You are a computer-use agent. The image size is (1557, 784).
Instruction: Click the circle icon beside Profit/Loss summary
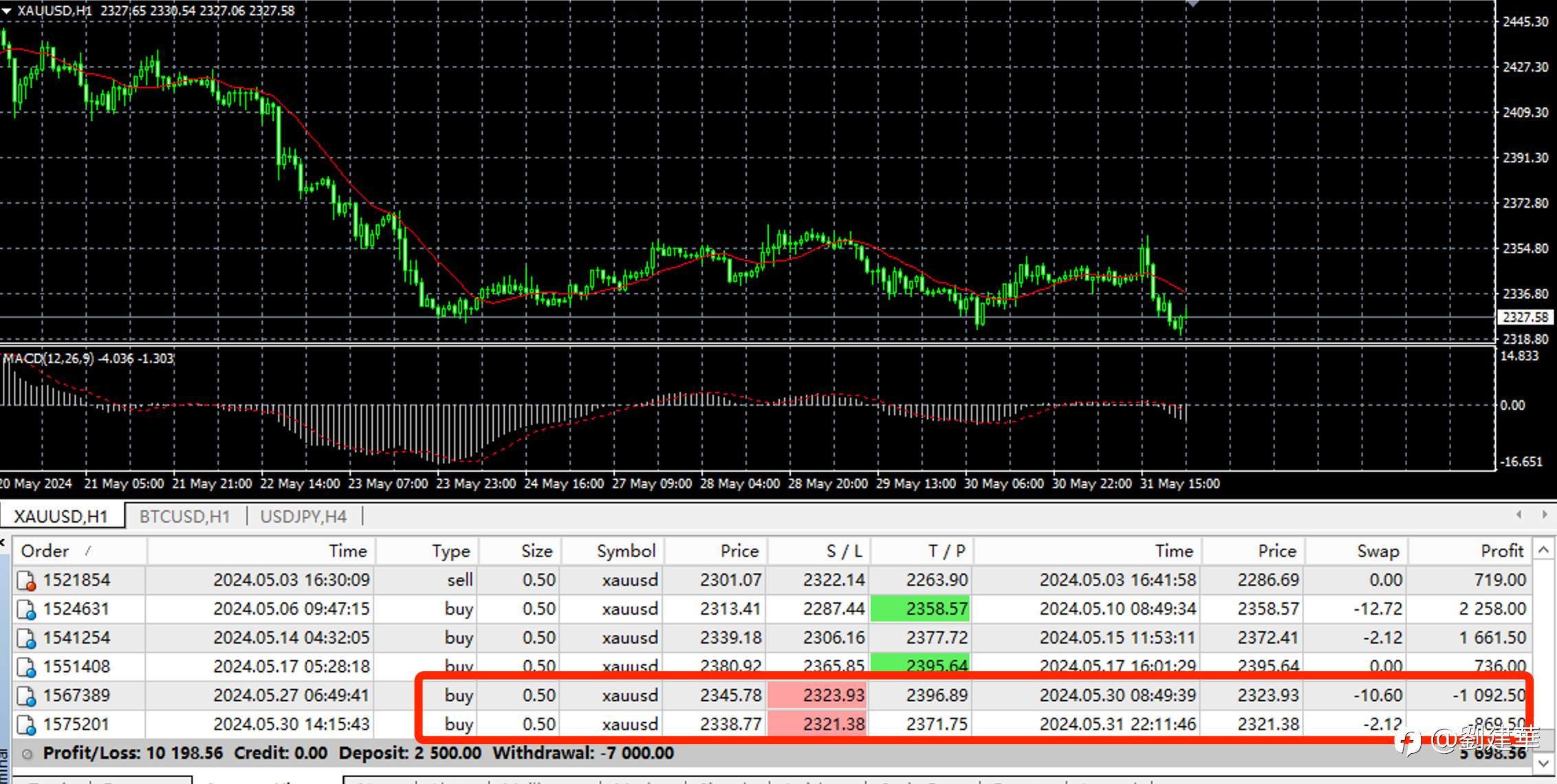coord(27,754)
